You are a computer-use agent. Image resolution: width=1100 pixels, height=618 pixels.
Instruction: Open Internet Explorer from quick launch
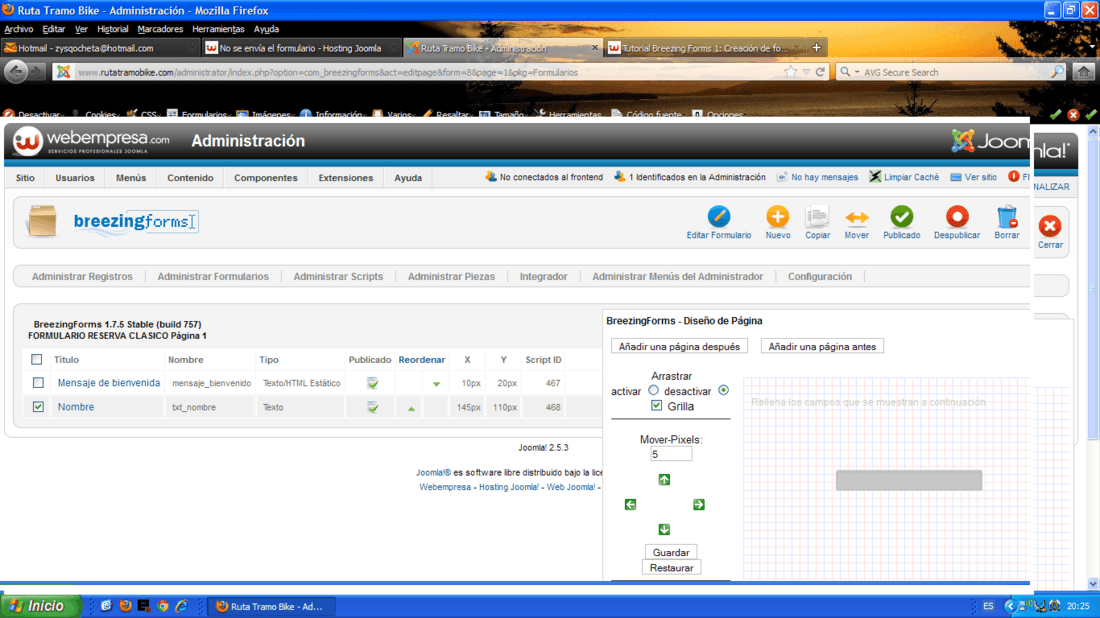(x=181, y=606)
